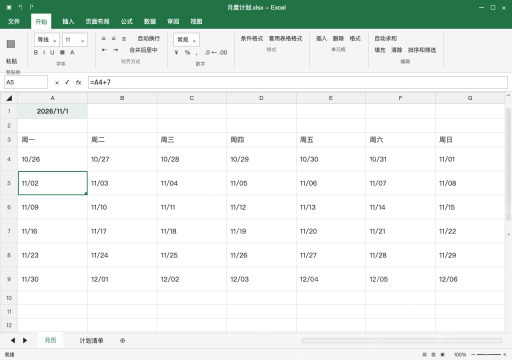Click the cell borders icon
The width and height of the screenshot is (512, 360).
(x=62, y=52)
